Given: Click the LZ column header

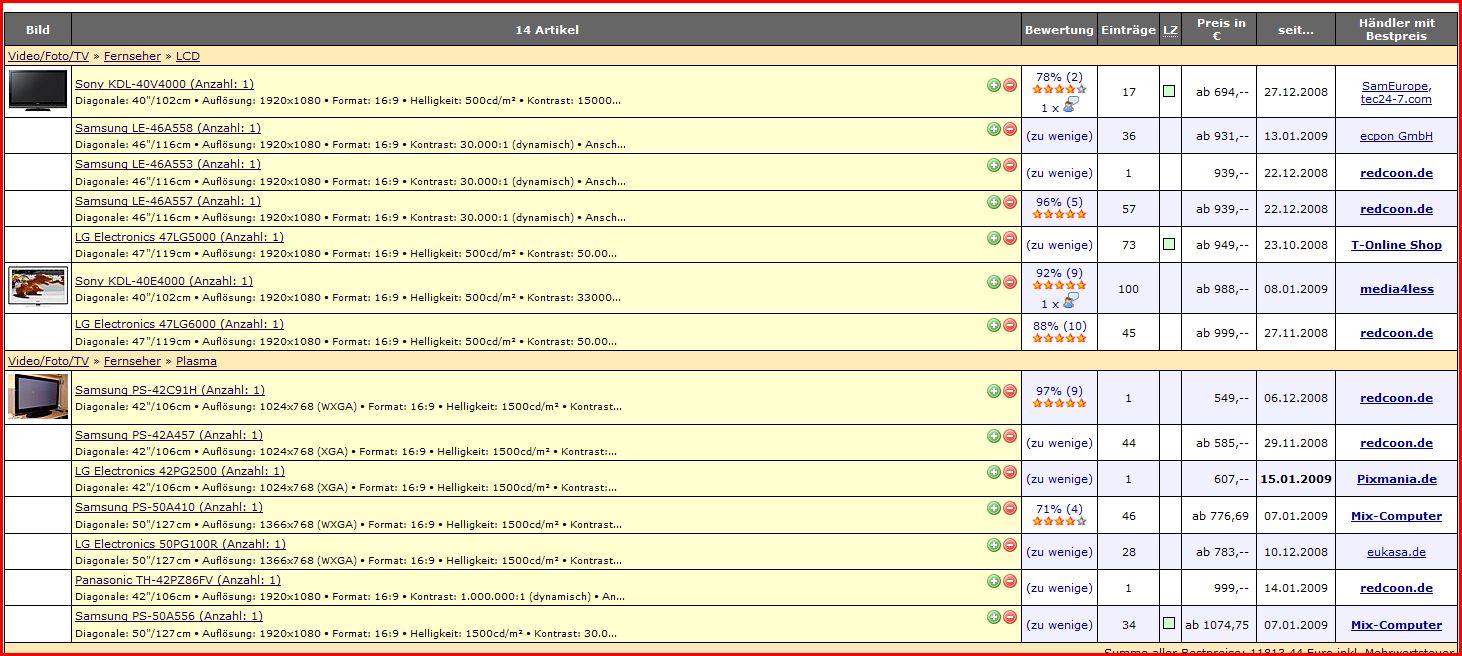Looking at the screenshot, I should 1169,30.
